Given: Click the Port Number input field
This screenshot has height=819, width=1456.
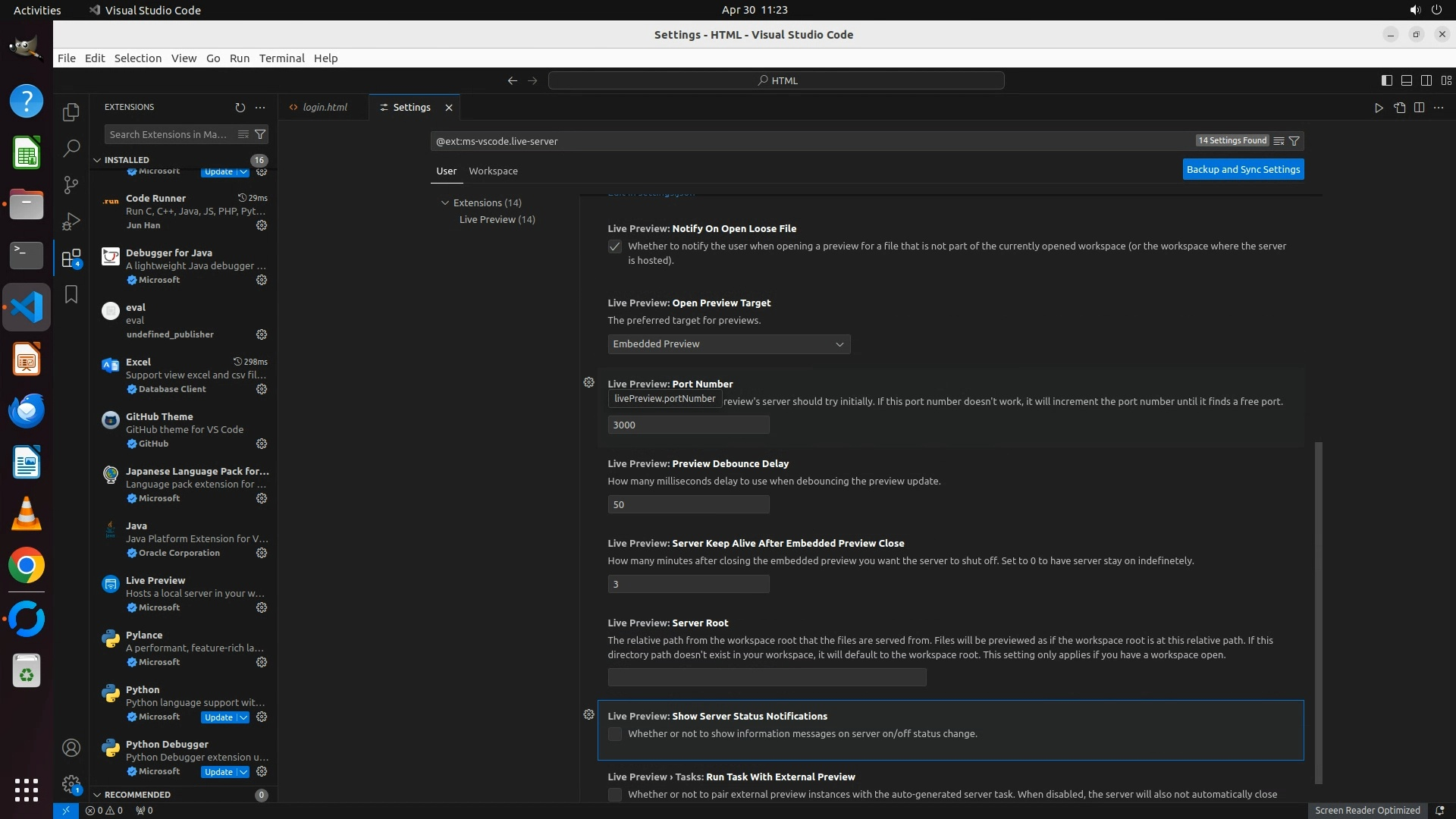Looking at the screenshot, I should click(688, 425).
